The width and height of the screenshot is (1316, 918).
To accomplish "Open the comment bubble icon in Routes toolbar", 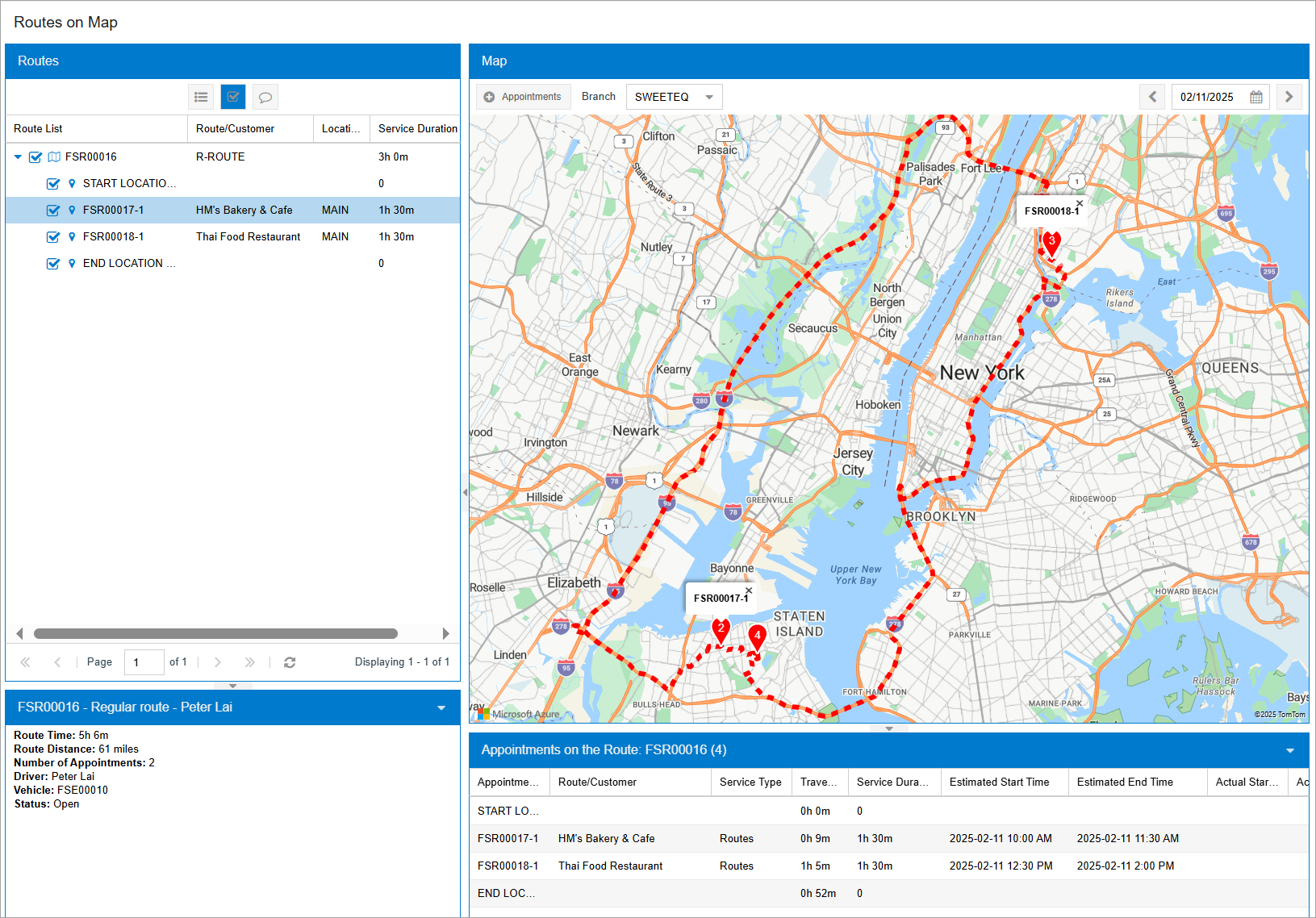I will tap(265, 97).
